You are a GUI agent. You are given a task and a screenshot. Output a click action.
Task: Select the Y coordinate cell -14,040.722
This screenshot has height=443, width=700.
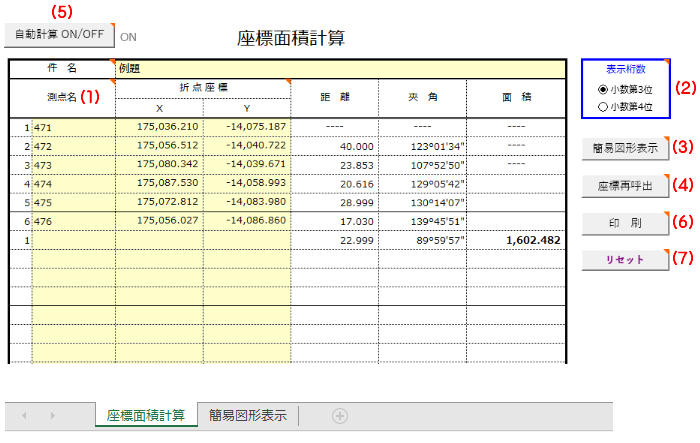coord(247,146)
